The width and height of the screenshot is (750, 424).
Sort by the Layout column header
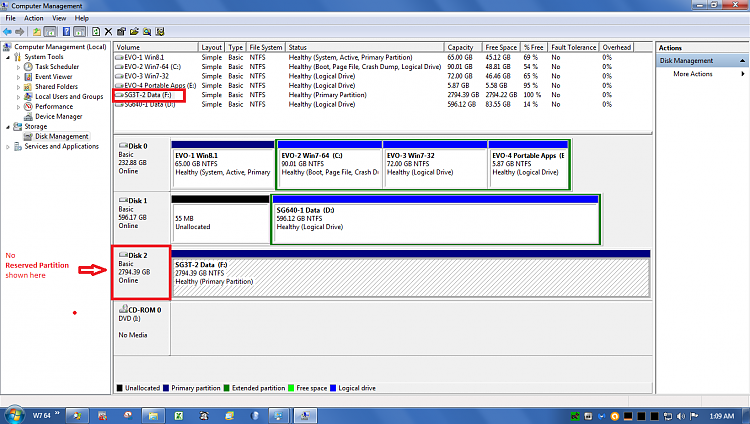(211, 47)
